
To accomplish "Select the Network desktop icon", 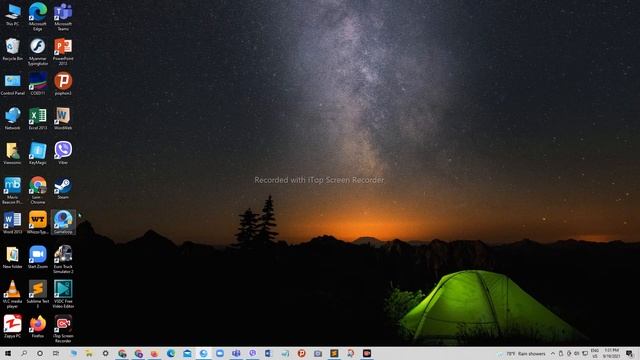I will point(12,119).
